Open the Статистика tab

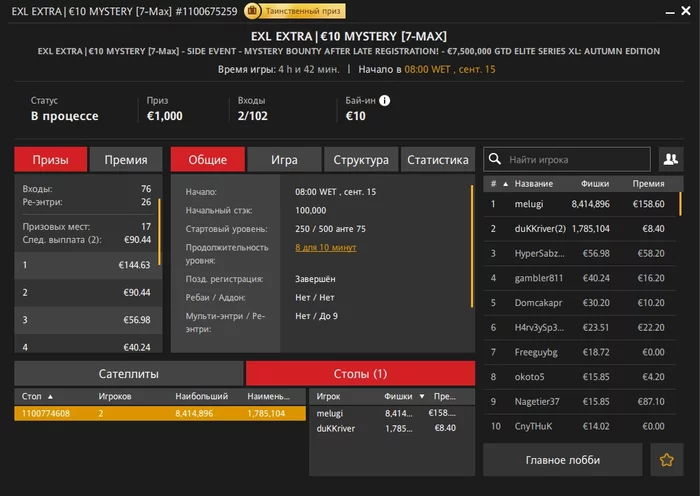438,159
